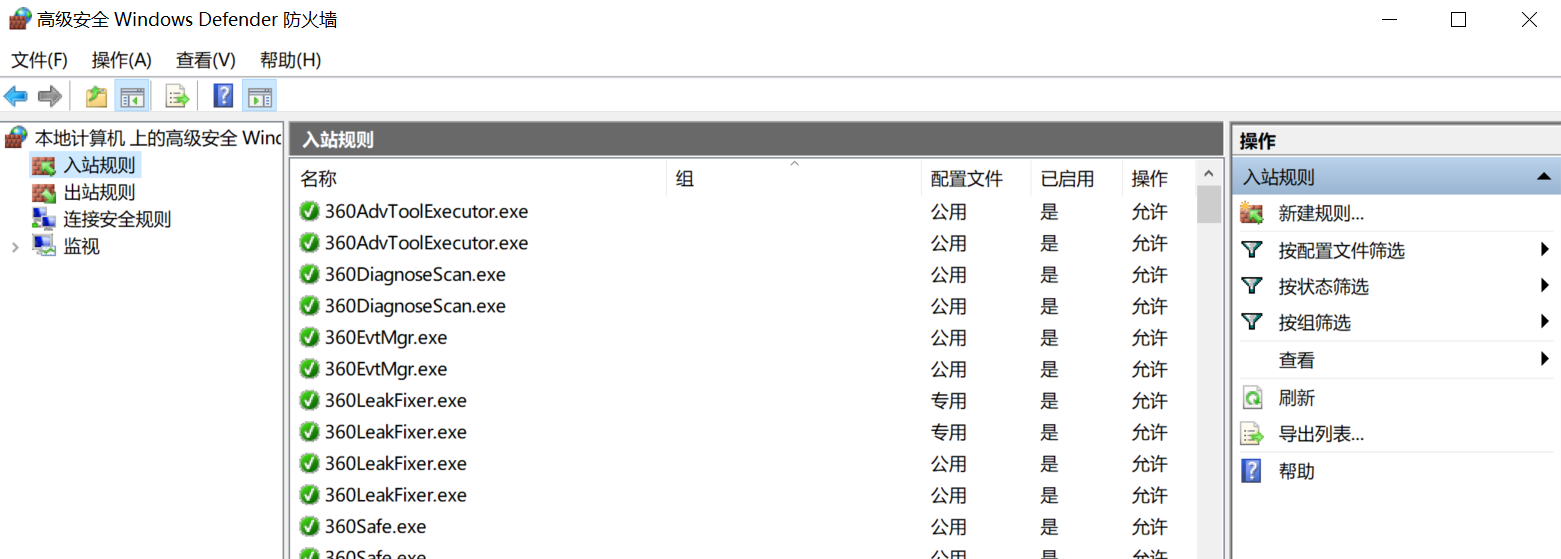Expand the 监视 tree node chevron

pos(14,247)
